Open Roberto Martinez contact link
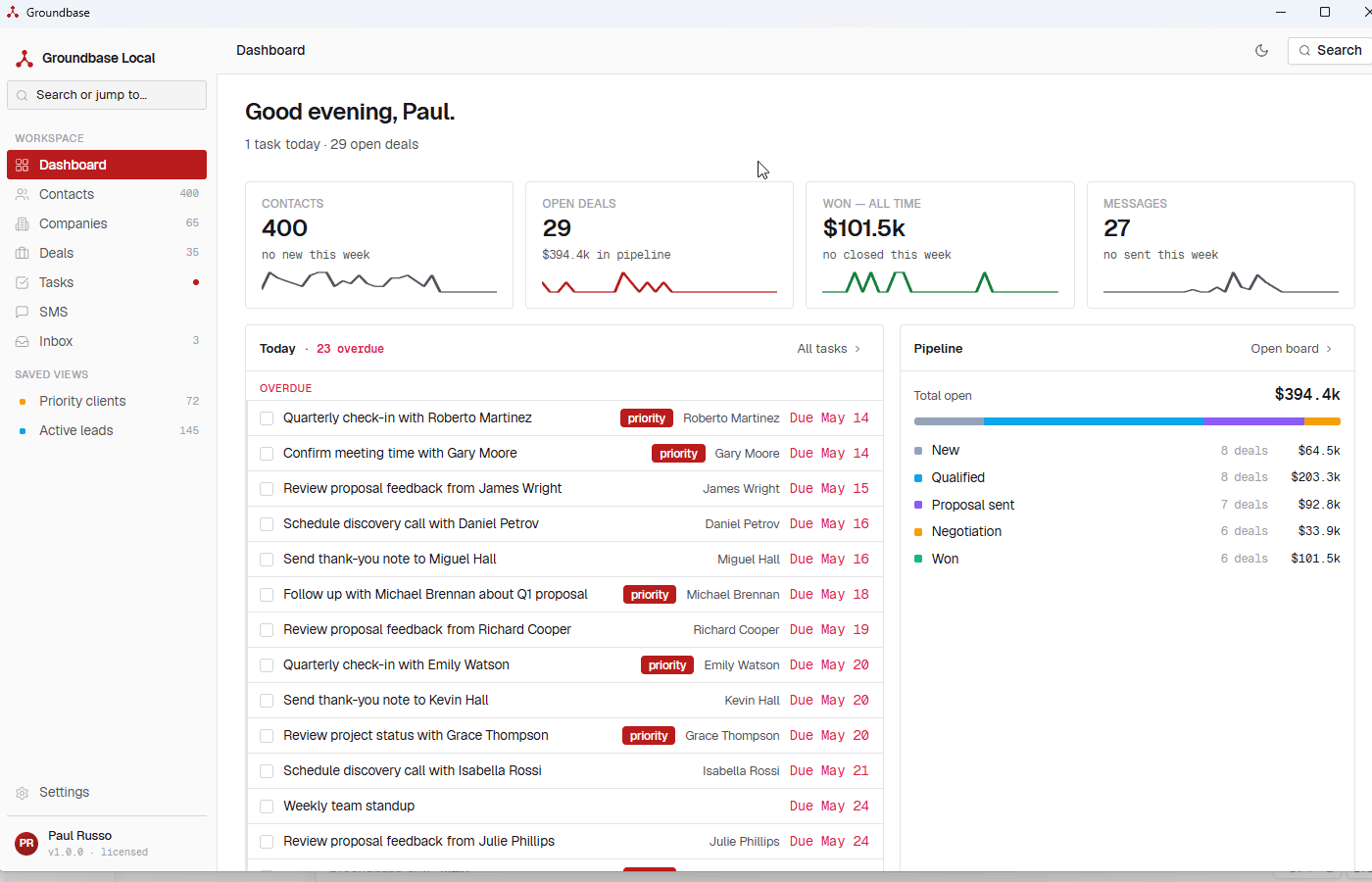This screenshot has height=882, width=1372. point(731,418)
